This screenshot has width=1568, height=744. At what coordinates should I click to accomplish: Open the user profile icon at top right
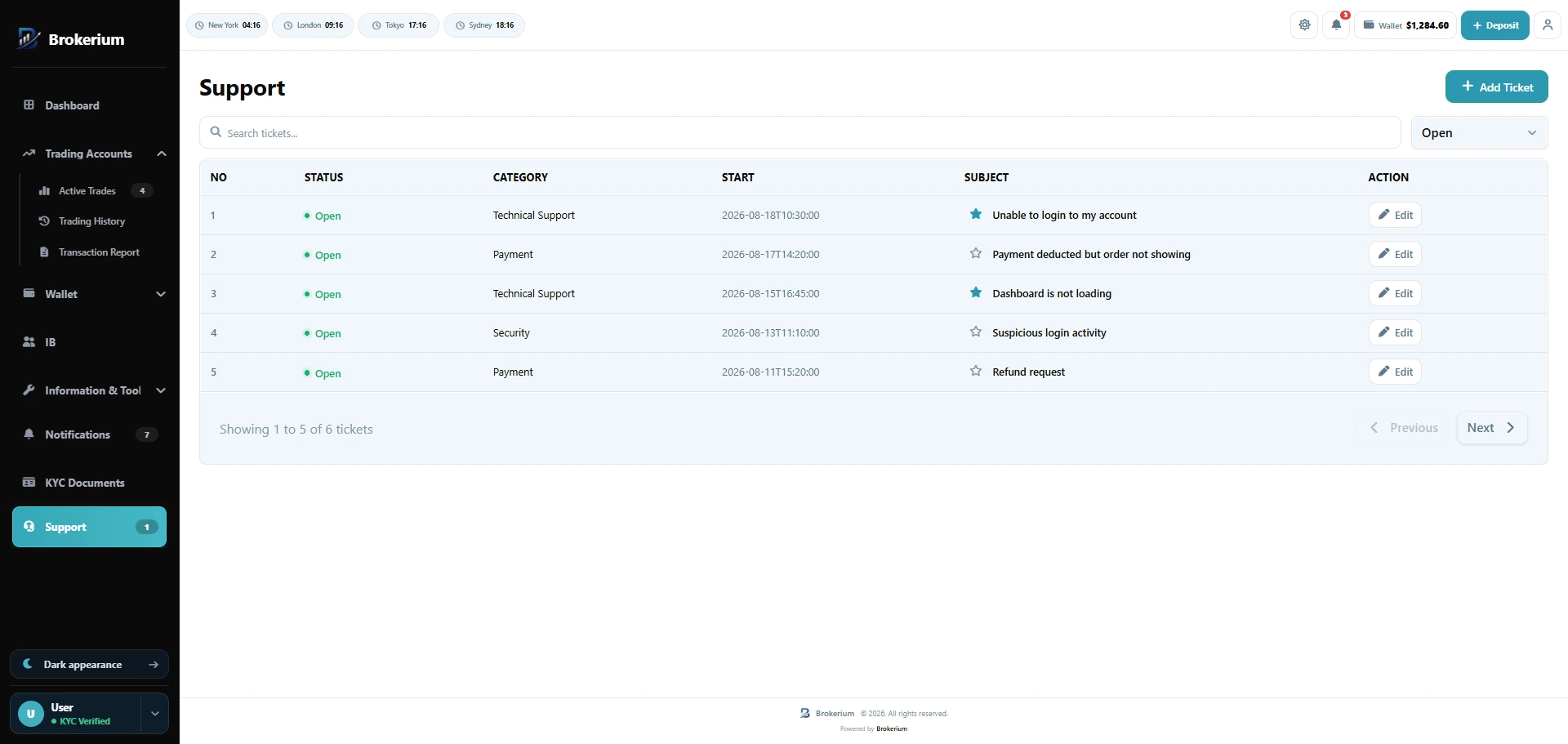(1547, 25)
